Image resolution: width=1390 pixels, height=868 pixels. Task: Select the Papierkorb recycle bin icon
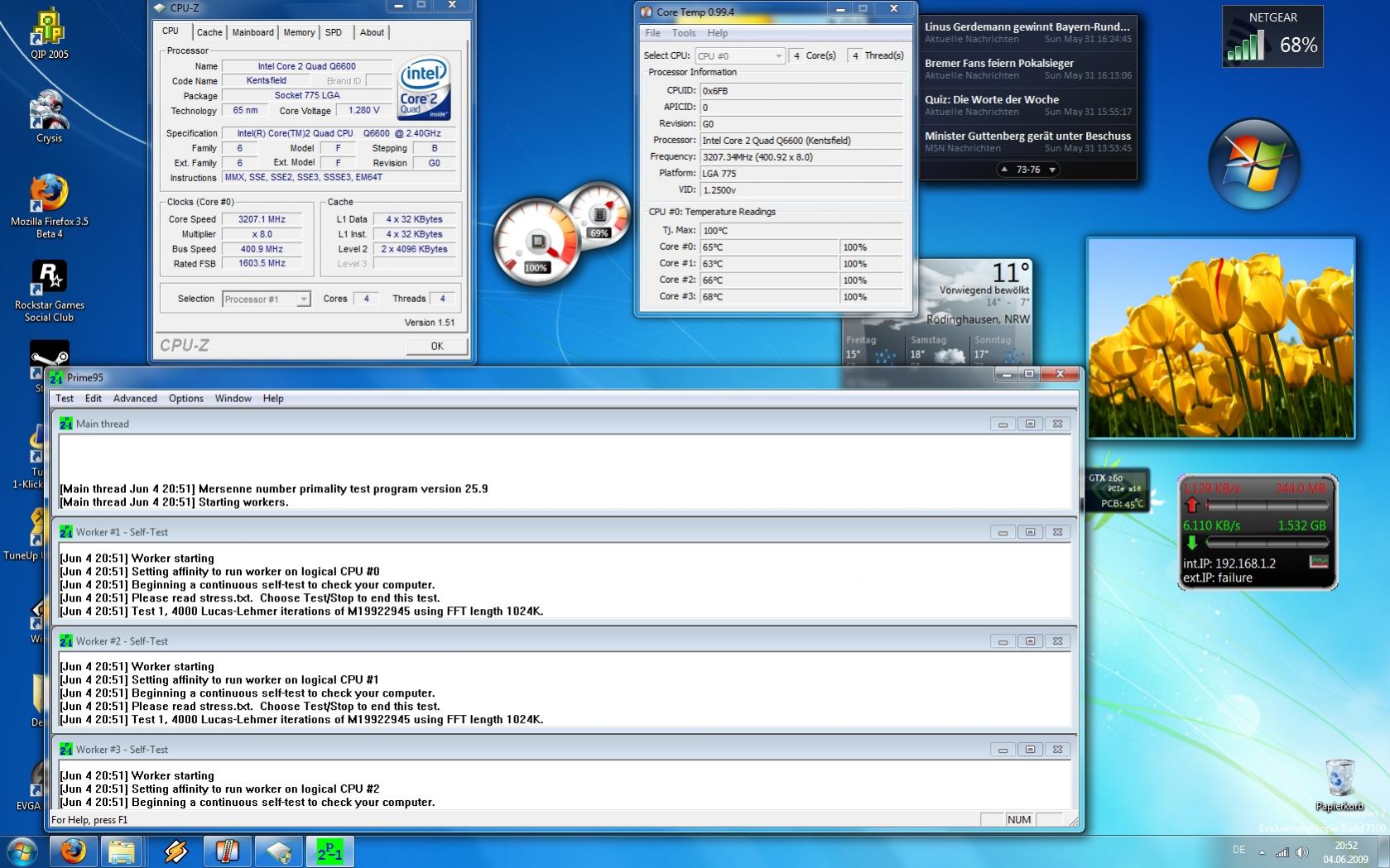1339,785
